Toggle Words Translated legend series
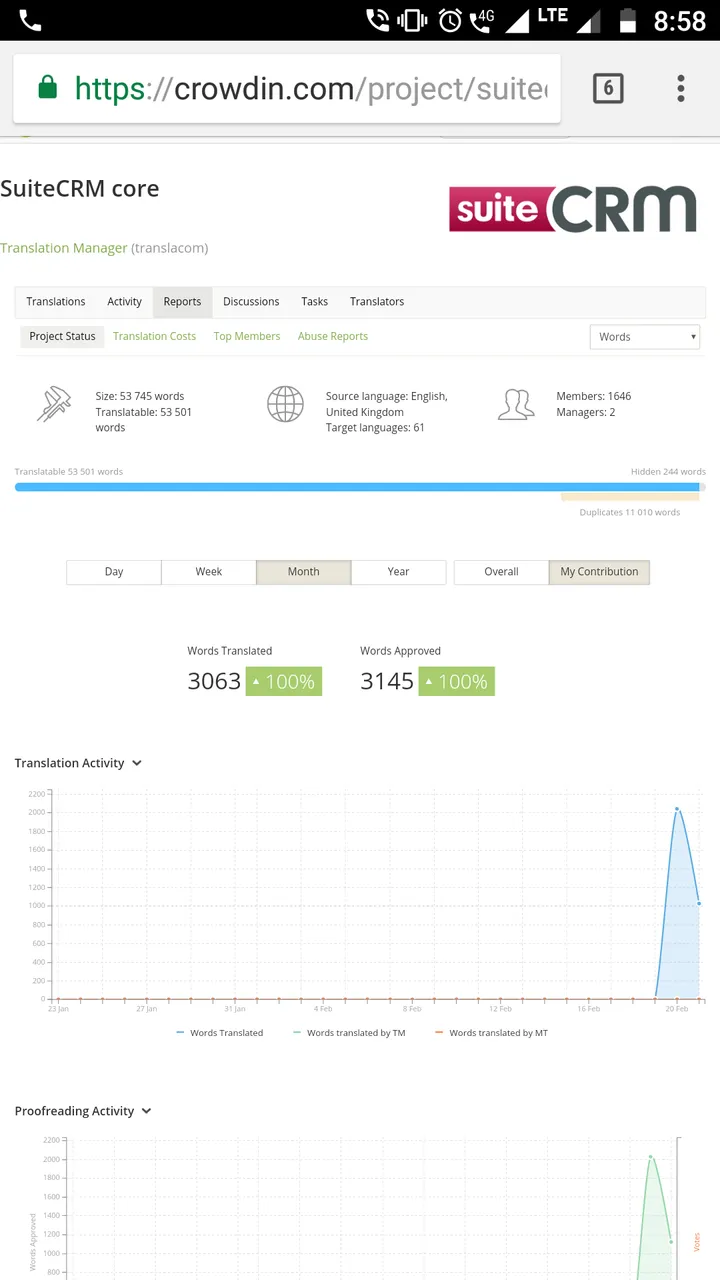The width and height of the screenshot is (720, 1280). click(x=220, y=1033)
